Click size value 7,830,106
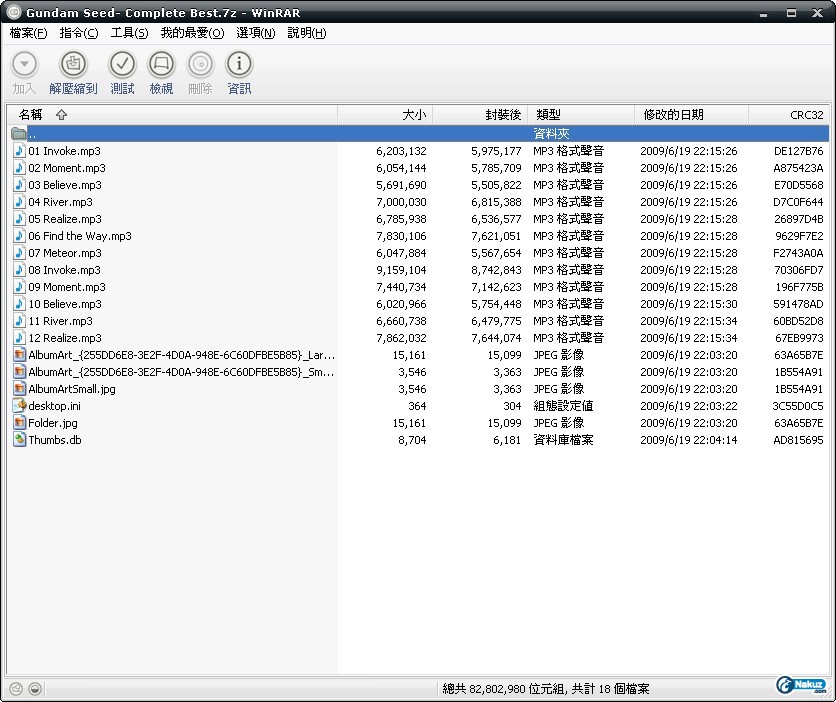Image resolution: width=836 pixels, height=702 pixels. 401,236
